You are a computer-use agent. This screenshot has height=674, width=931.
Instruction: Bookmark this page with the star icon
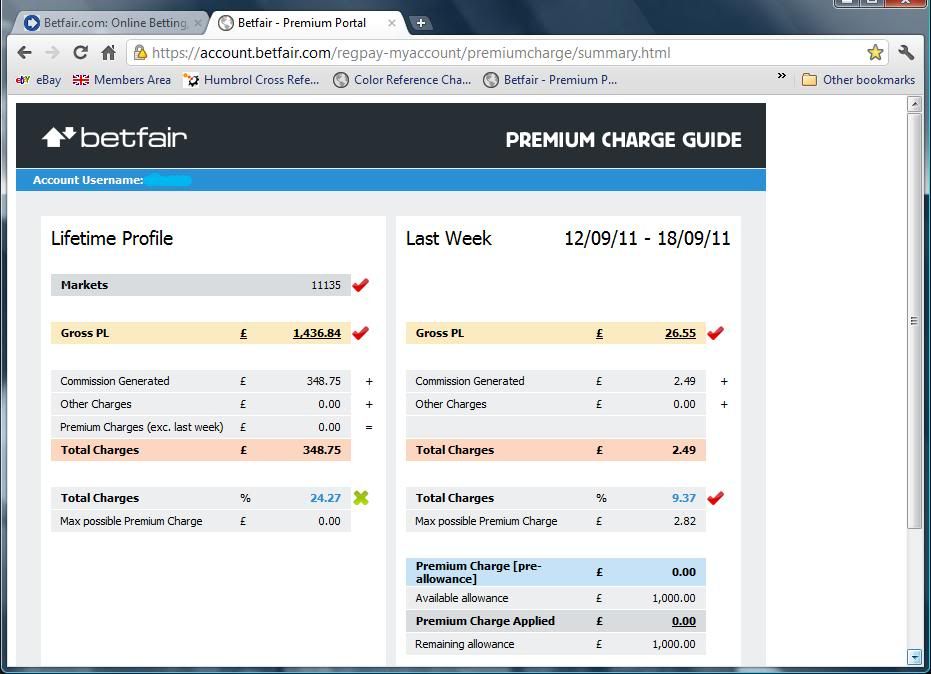click(875, 53)
